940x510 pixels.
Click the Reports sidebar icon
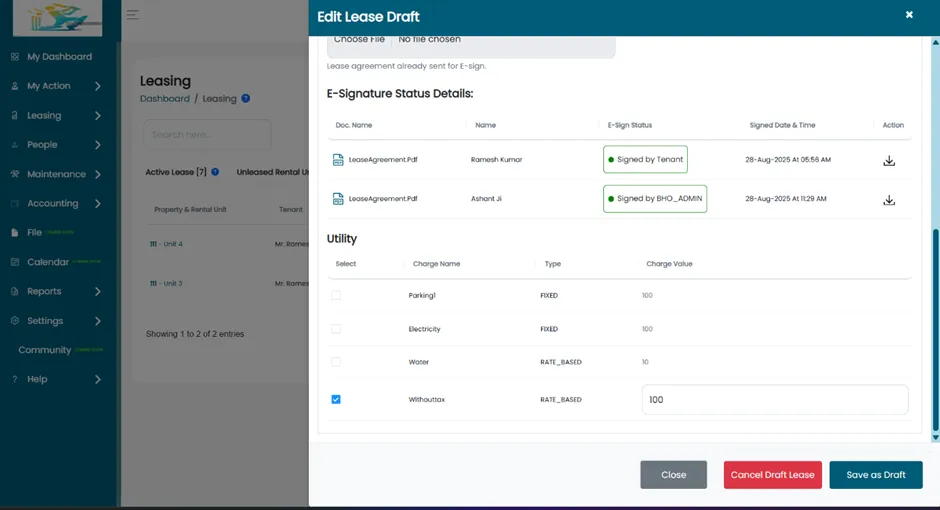pos(14,291)
